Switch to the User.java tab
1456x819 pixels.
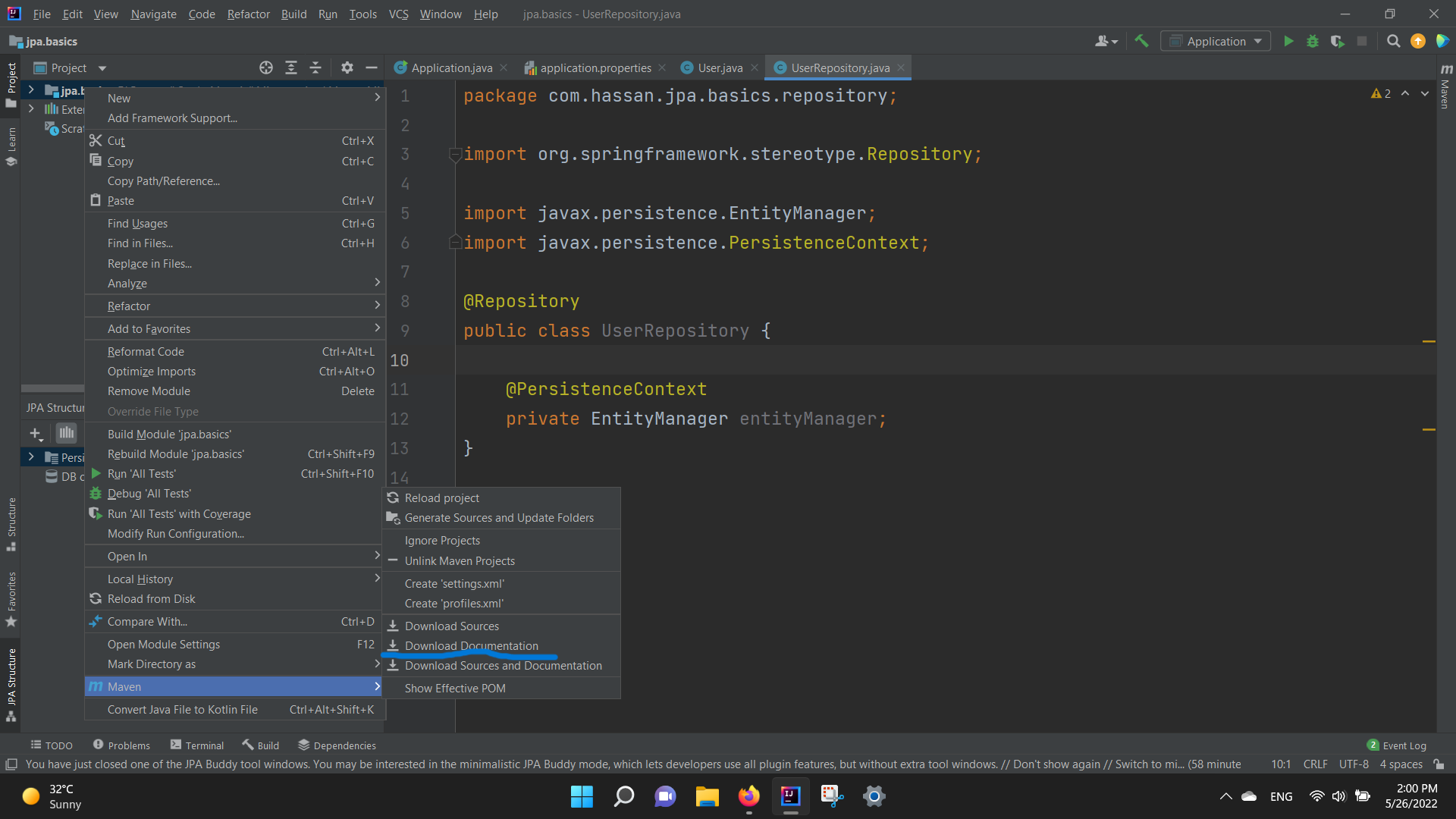point(720,68)
